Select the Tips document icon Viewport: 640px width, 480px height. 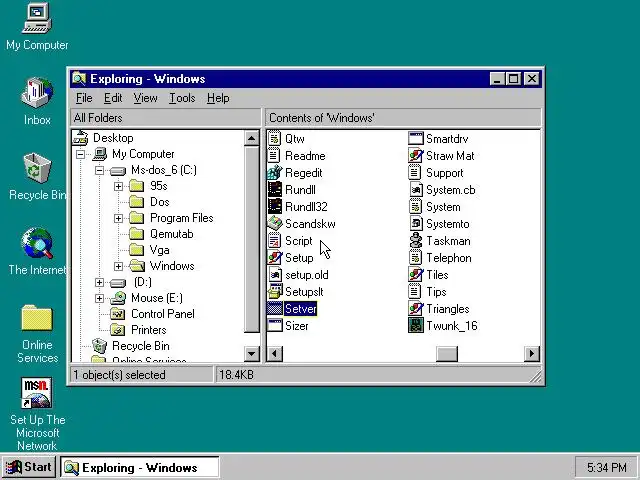coord(416,292)
